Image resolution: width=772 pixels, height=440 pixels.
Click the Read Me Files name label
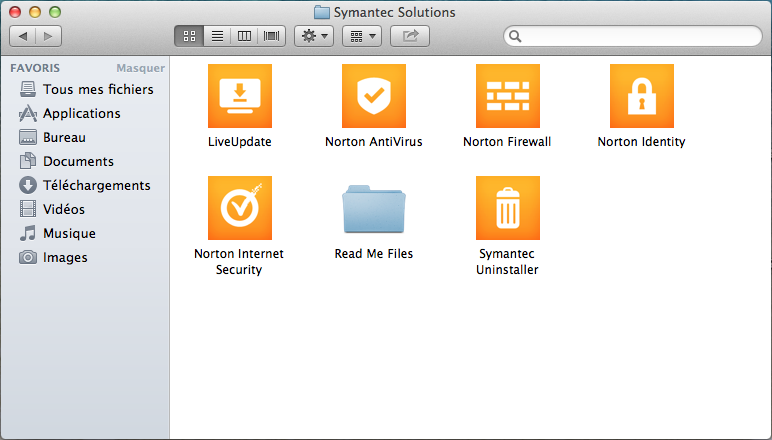point(374,253)
